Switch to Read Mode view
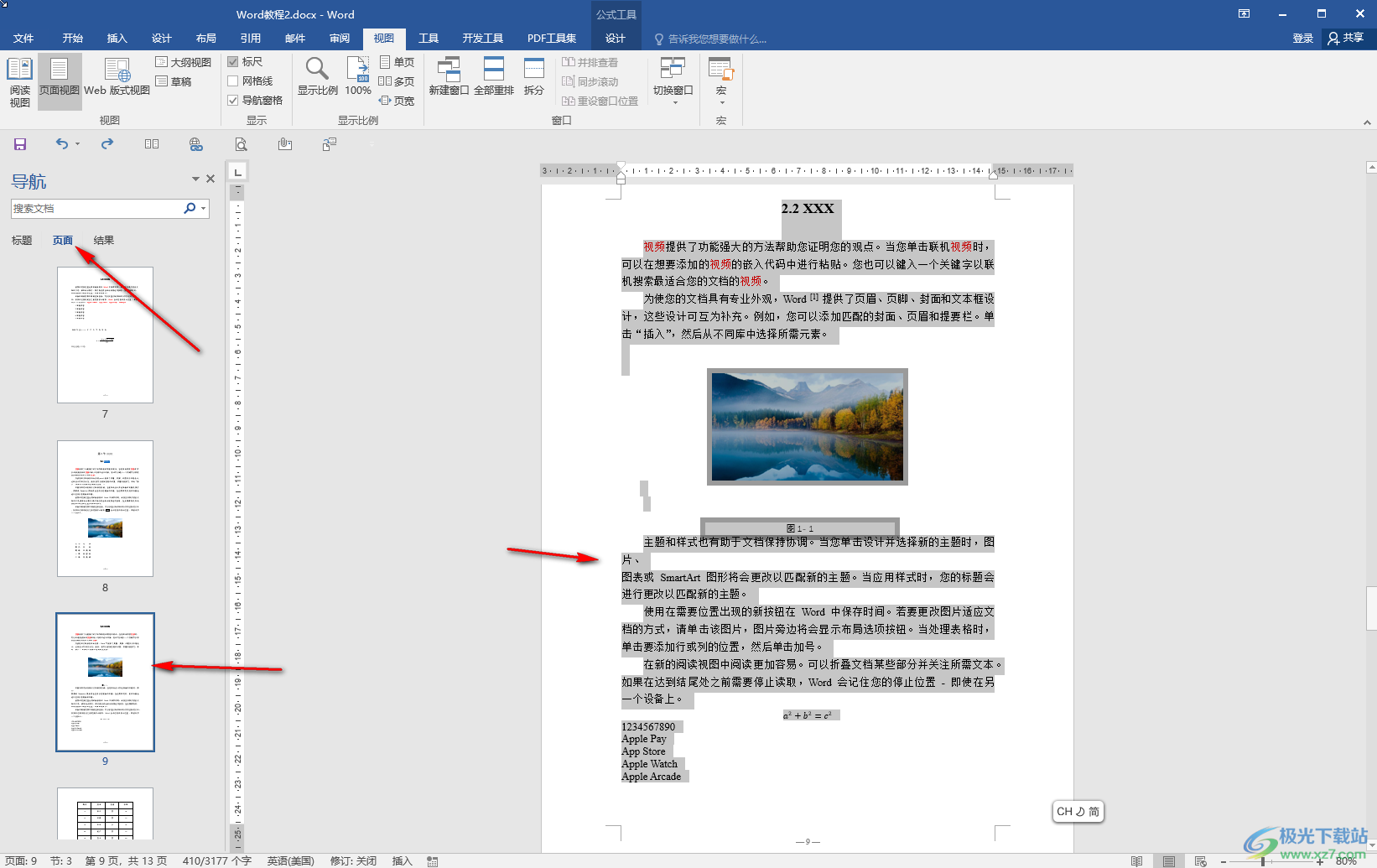 point(19,81)
